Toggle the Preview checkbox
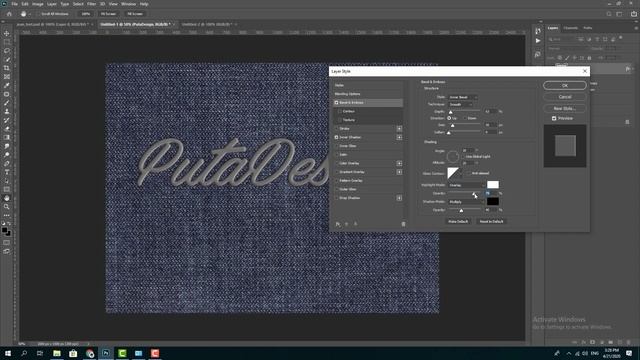The image size is (640, 360). point(554,118)
